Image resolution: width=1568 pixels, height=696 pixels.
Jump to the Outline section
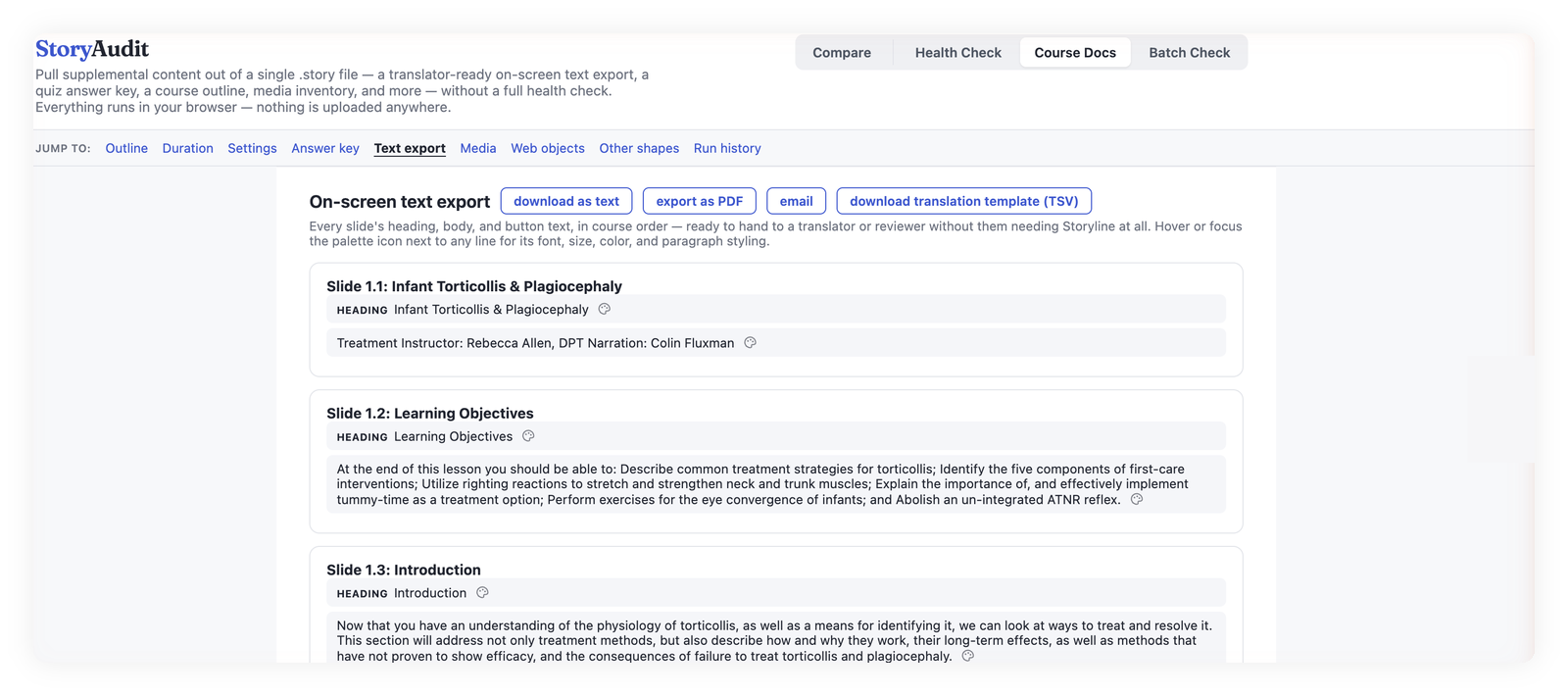pyautogui.click(x=126, y=148)
